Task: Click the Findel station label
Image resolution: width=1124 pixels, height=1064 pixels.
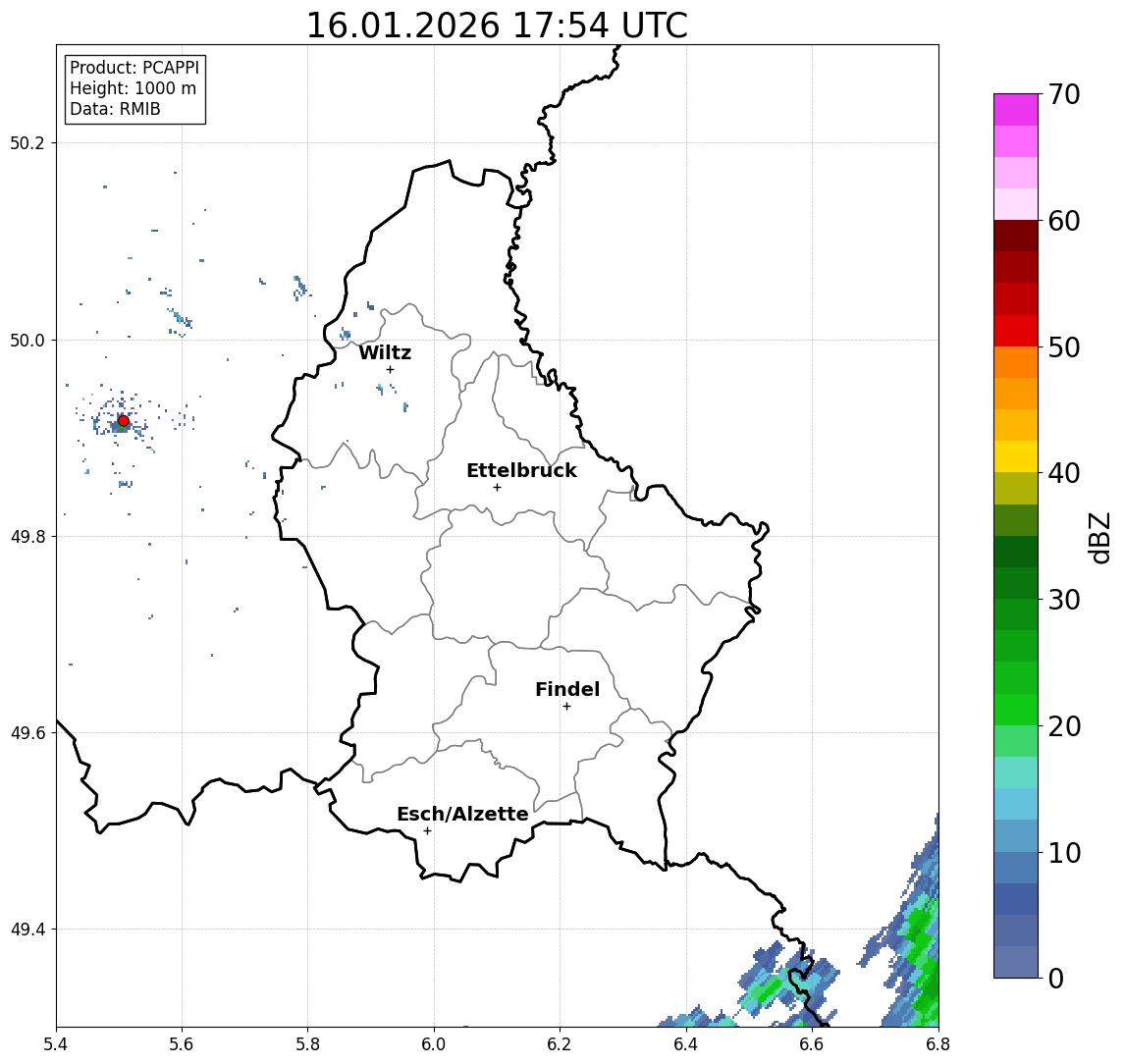Action: 567,689
